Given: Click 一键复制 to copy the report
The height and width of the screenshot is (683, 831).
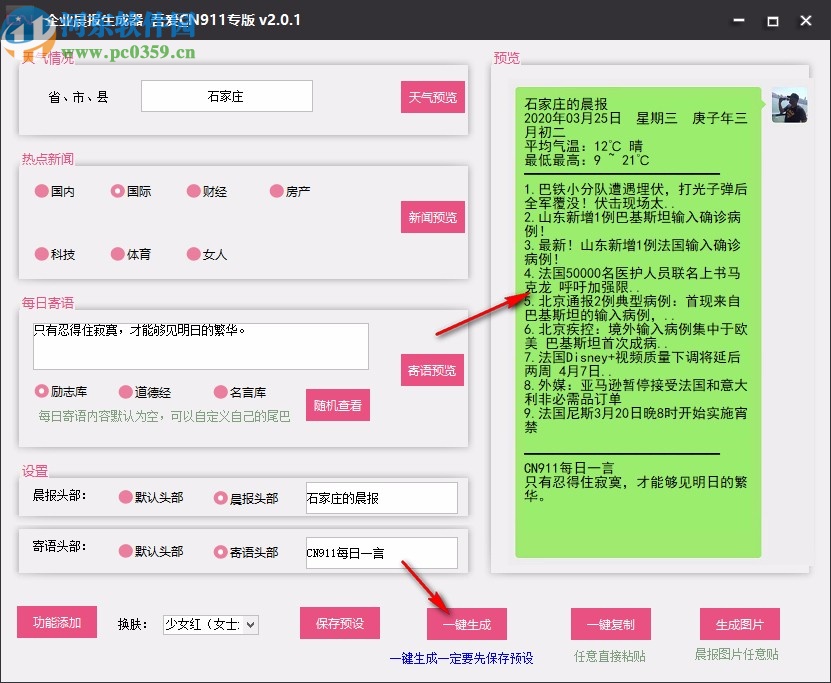Looking at the screenshot, I should tap(611, 622).
